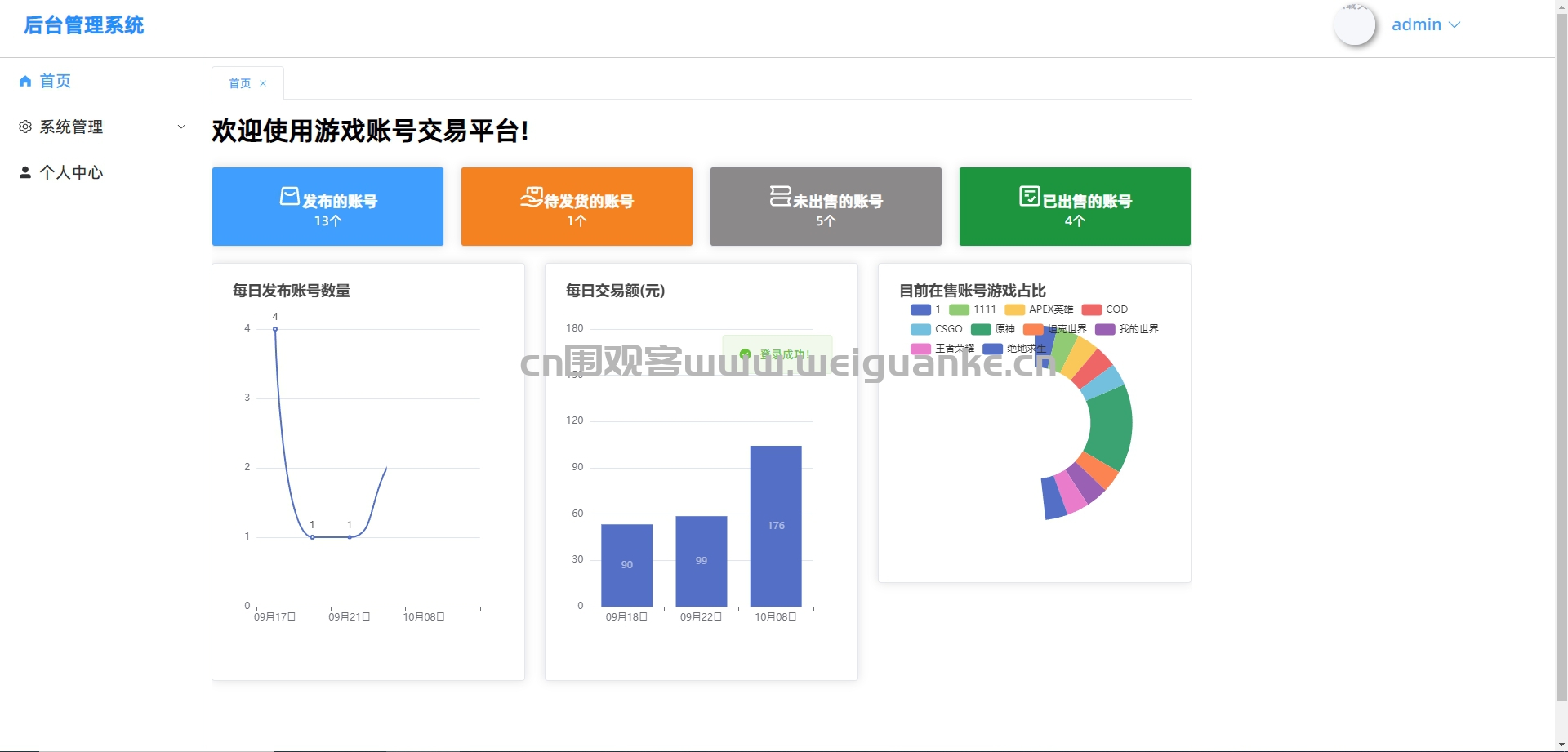Click the hand icon on 待发货的账号 card
The height and width of the screenshot is (752, 1568).
click(x=532, y=197)
